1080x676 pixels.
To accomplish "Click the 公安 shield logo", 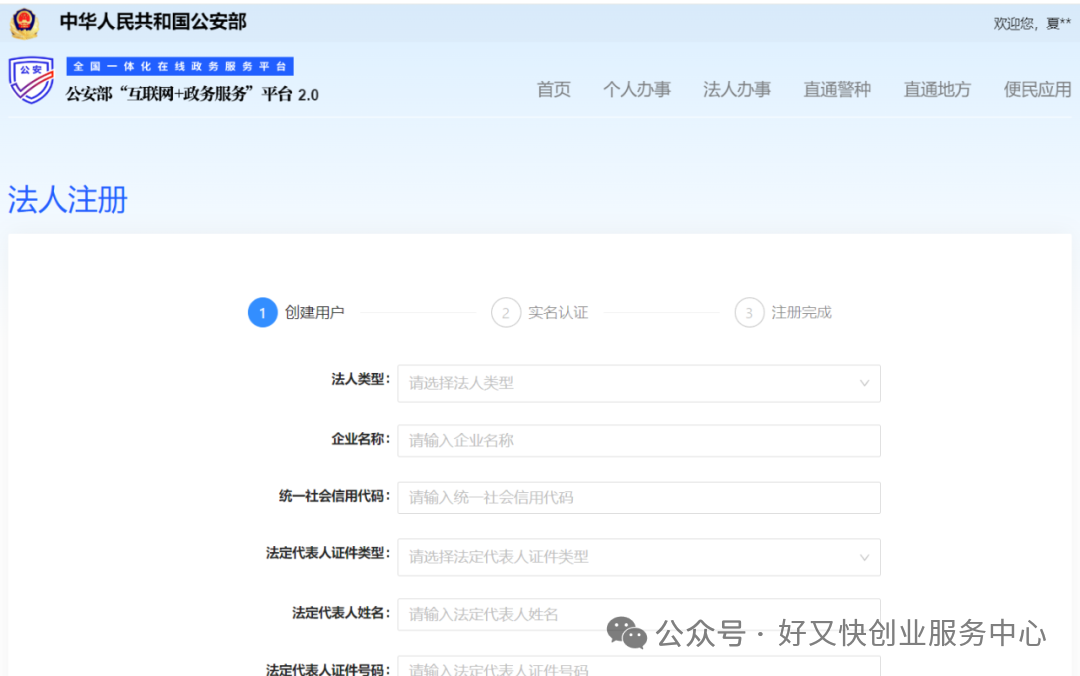I will pos(31,80).
